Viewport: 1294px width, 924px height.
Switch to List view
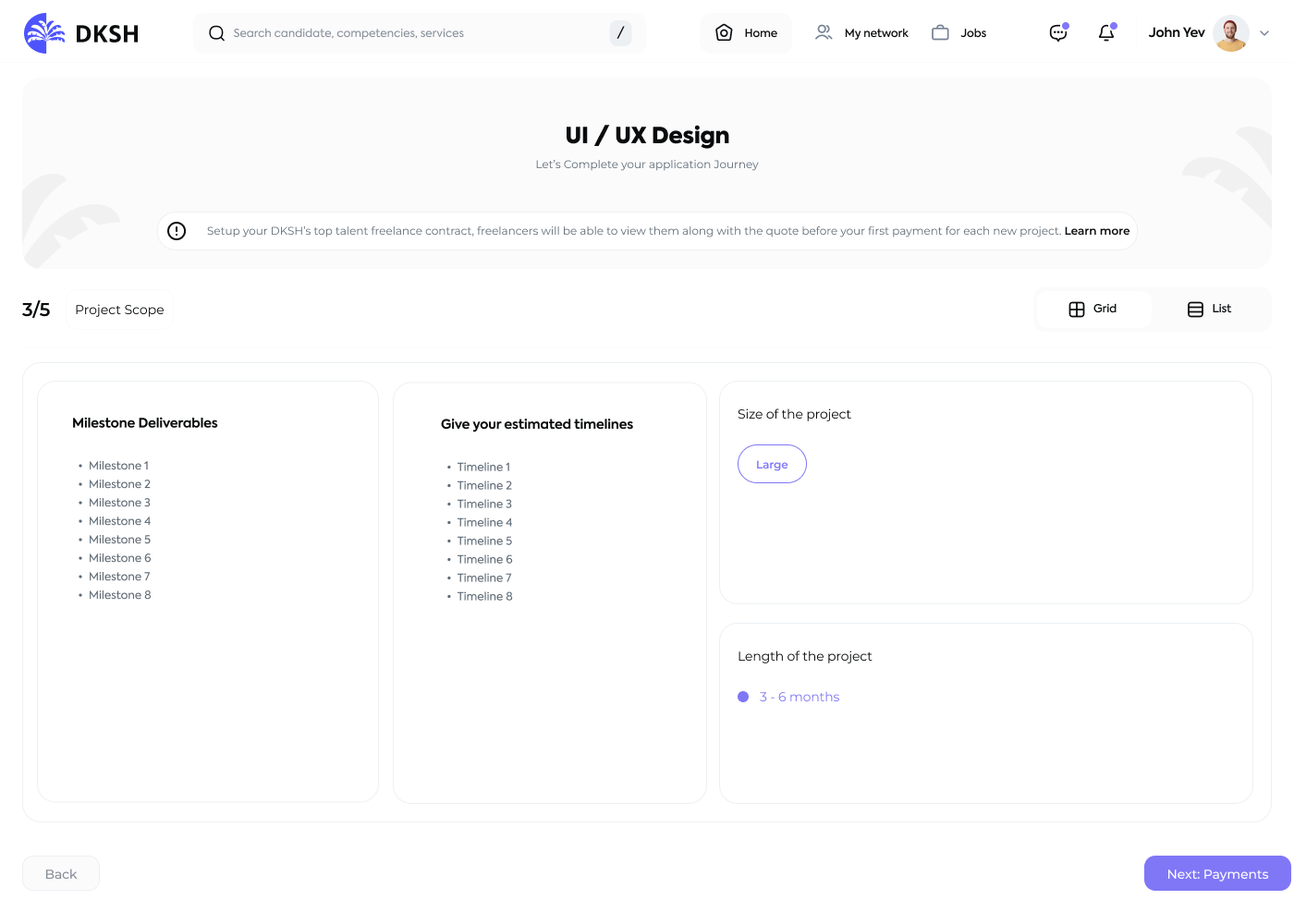point(1210,310)
